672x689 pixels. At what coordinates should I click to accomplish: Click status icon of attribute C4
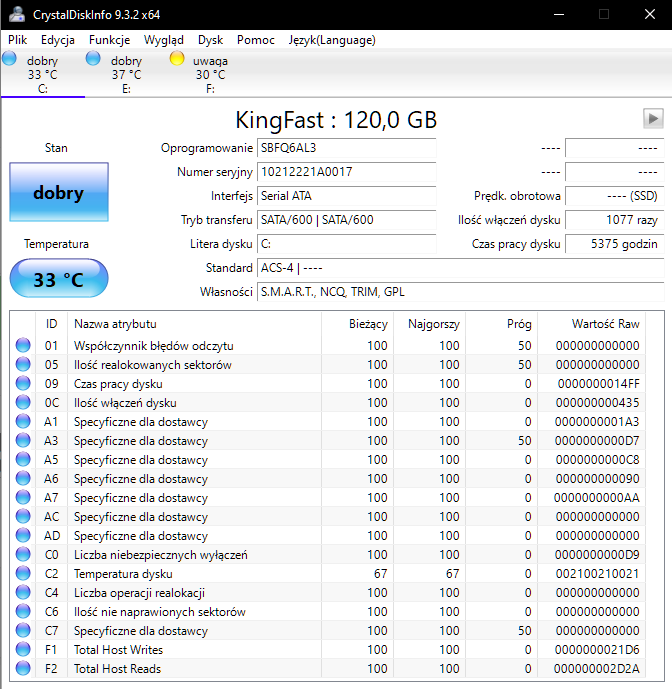click(x=23, y=592)
